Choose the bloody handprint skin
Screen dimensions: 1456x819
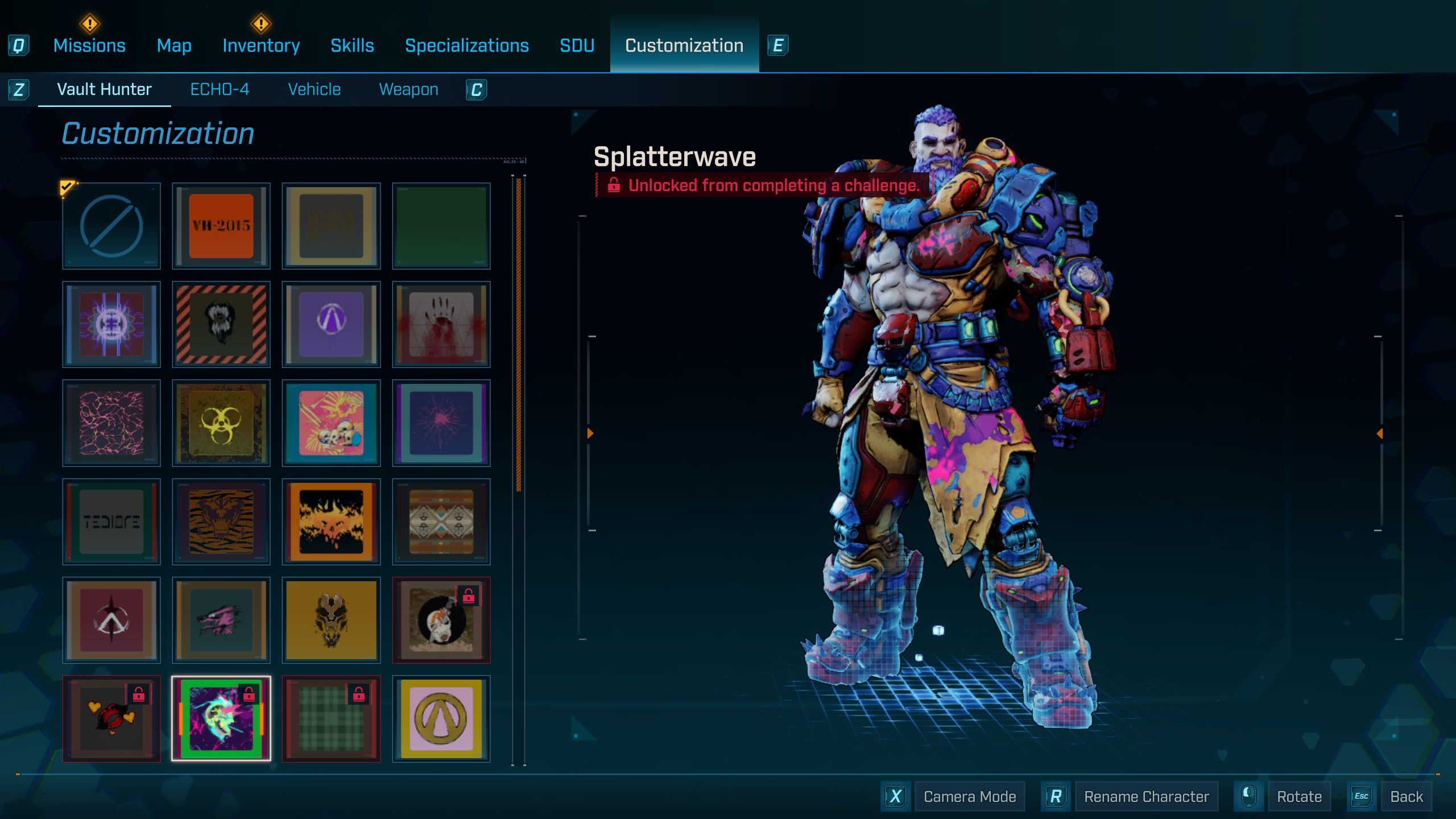coord(441,324)
